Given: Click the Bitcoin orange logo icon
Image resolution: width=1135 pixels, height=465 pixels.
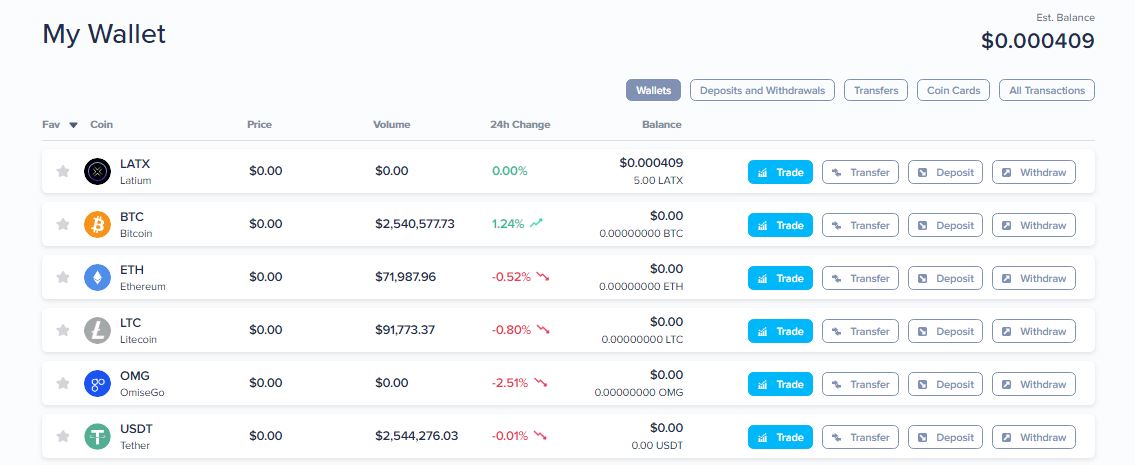Looking at the screenshot, I should coord(97,225).
